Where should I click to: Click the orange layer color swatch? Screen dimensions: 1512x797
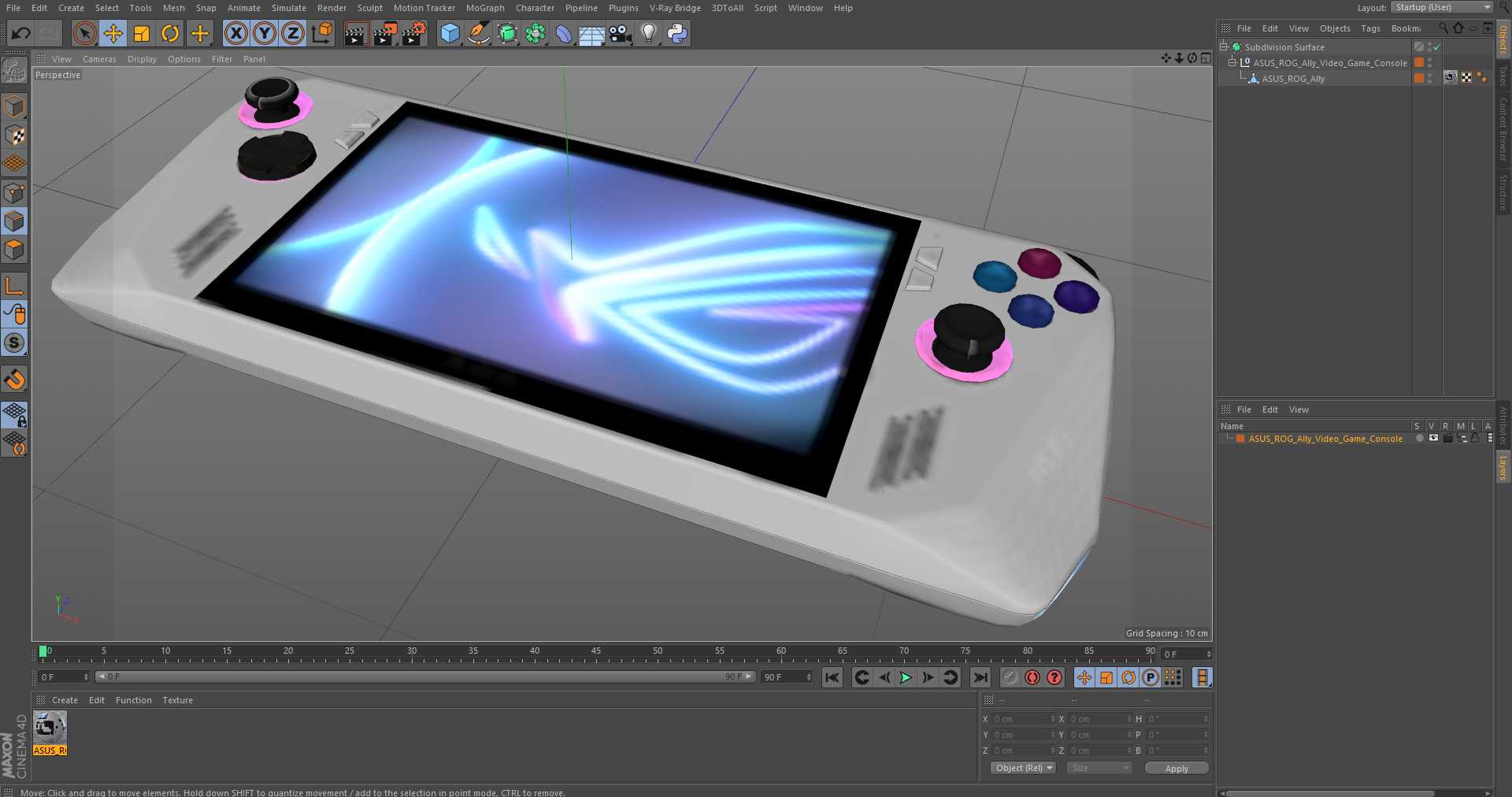point(1240,439)
